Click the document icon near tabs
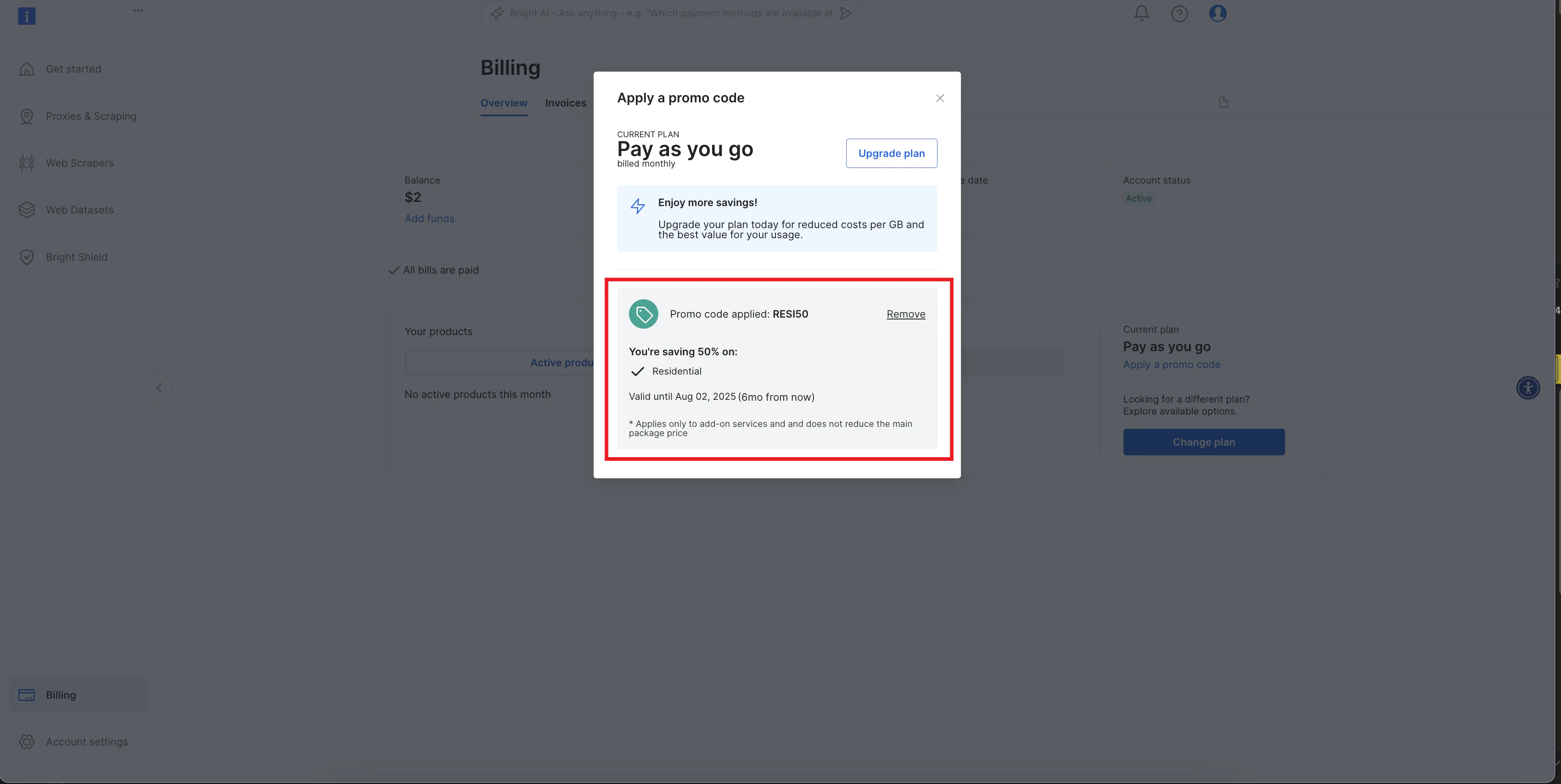The image size is (1561, 784). (x=1223, y=102)
